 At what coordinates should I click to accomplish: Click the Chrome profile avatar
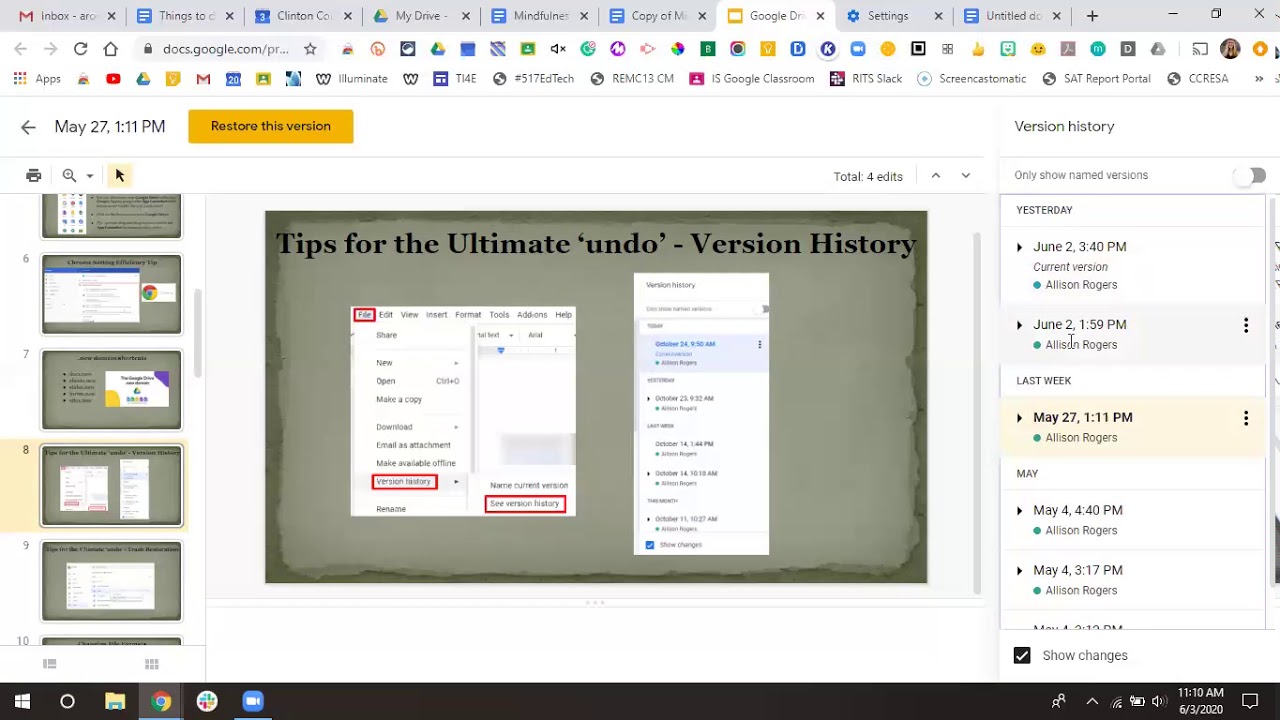point(1230,49)
